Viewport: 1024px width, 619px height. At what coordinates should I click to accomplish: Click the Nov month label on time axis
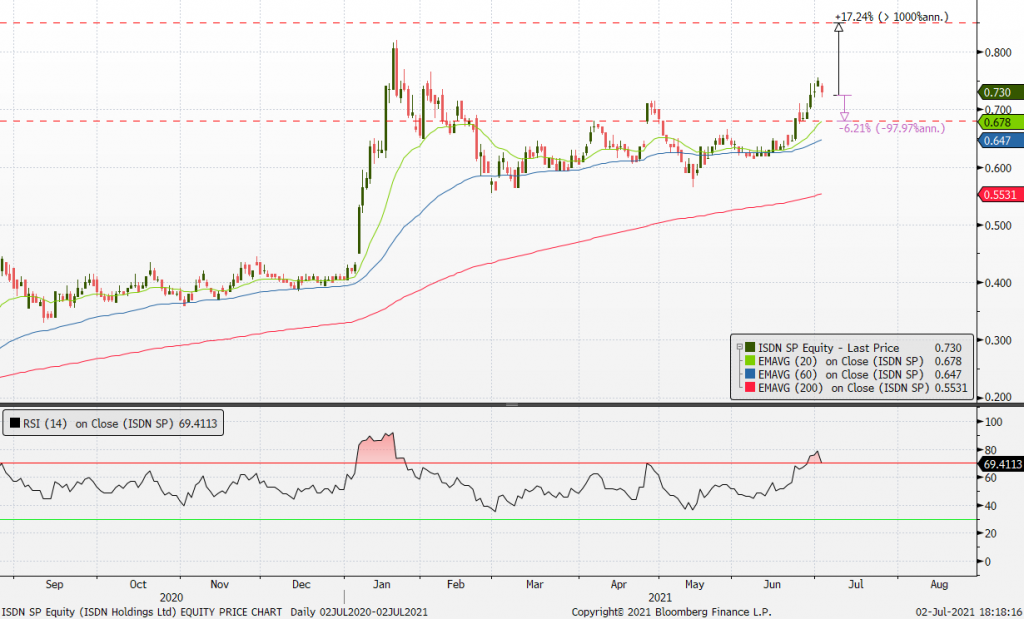(x=219, y=584)
